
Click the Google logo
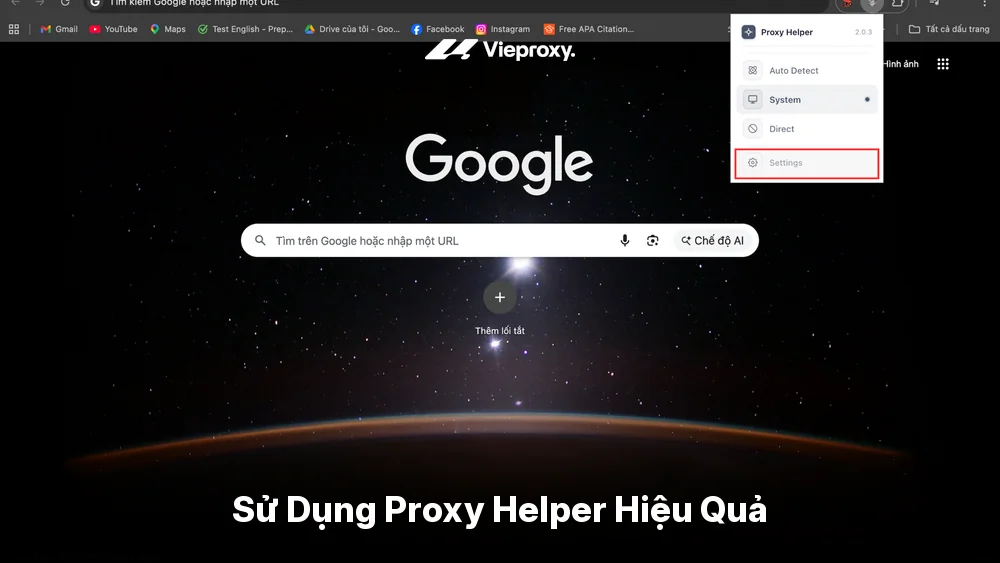coord(499,163)
